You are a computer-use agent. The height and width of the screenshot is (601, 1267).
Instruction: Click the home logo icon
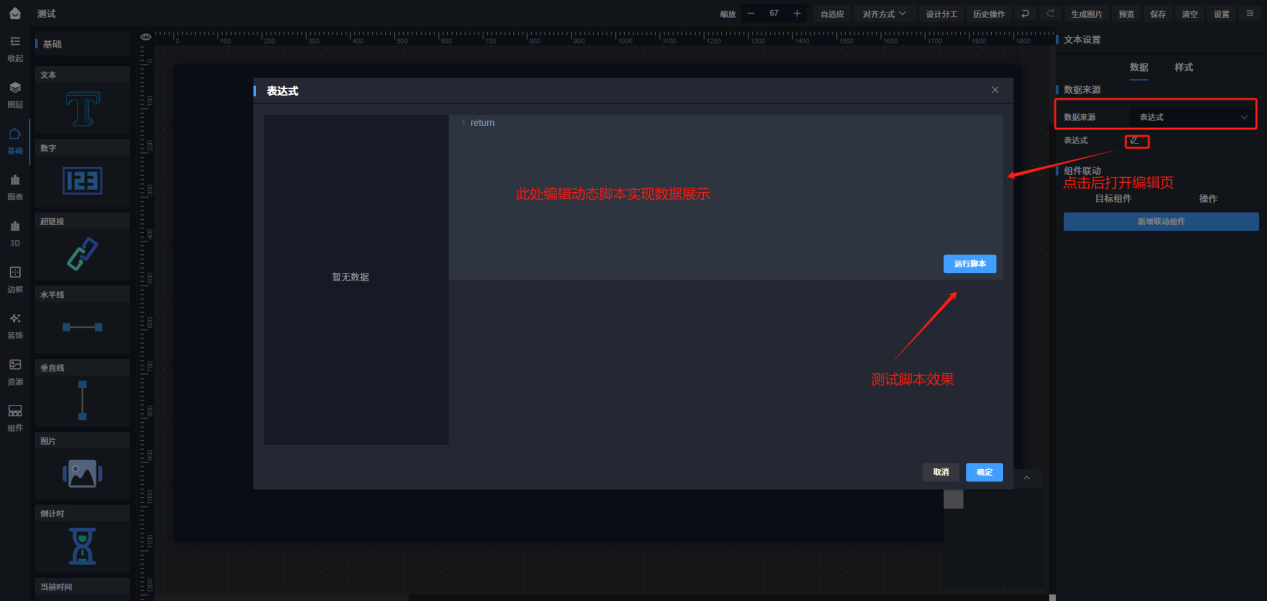coord(15,13)
